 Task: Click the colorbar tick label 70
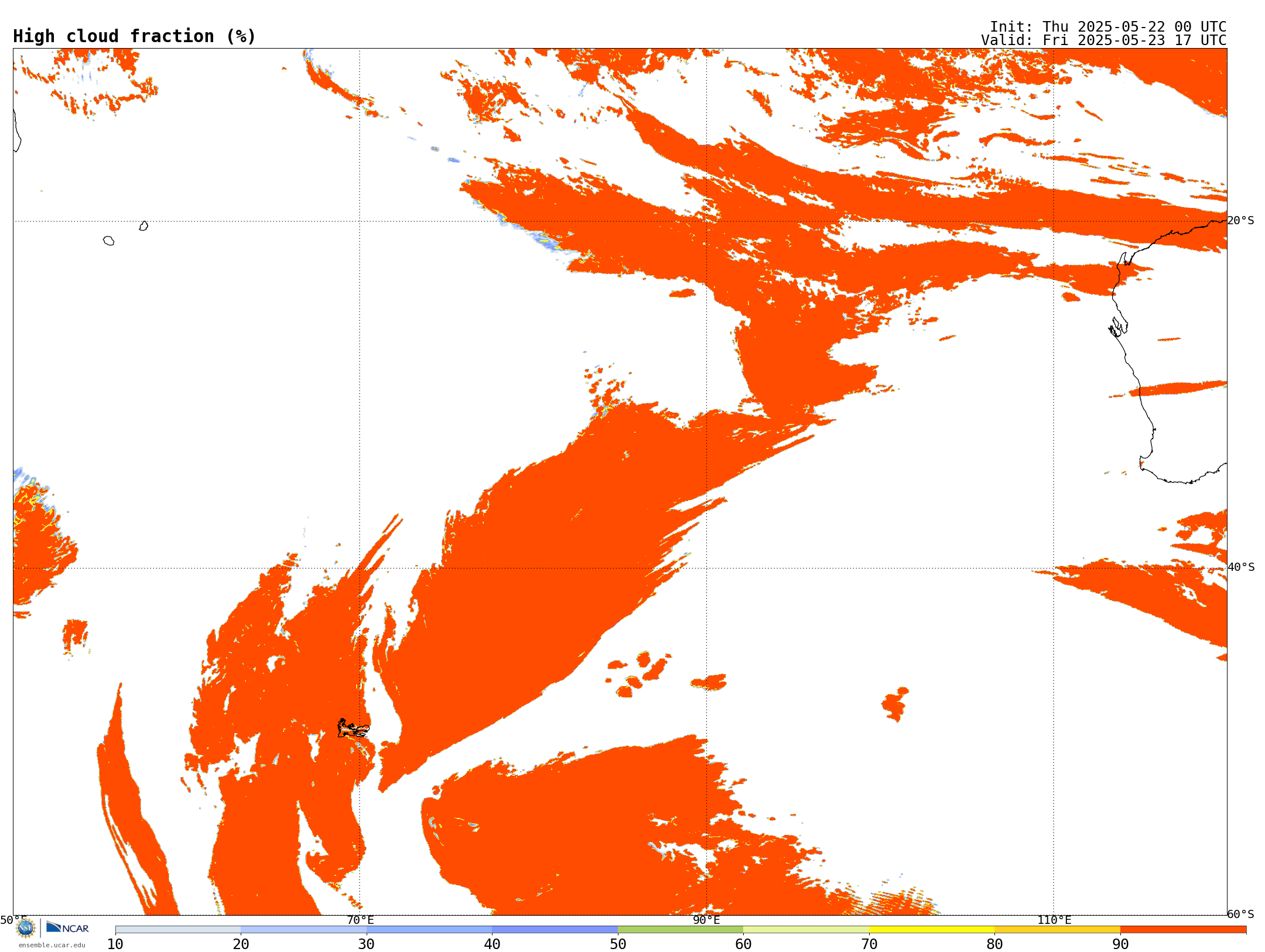pyautogui.click(x=869, y=944)
